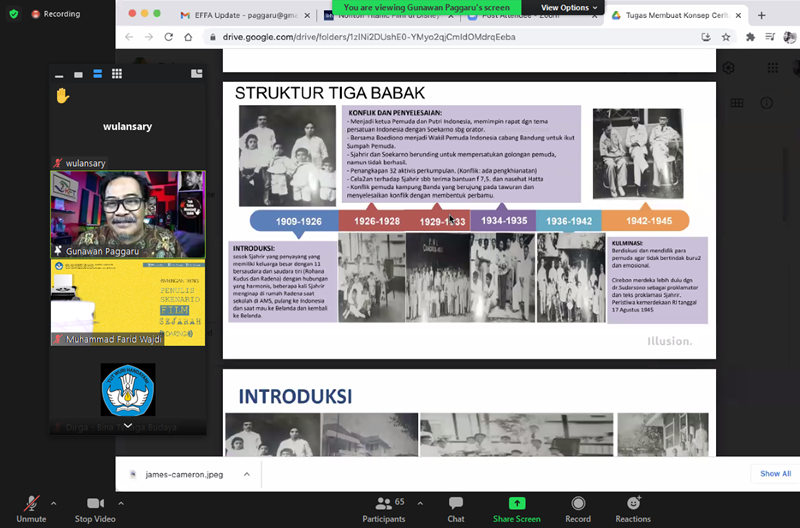Open video options arrow beside Stop Video
Image resolution: width=800 pixels, height=528 pixels.
(121, 504)
